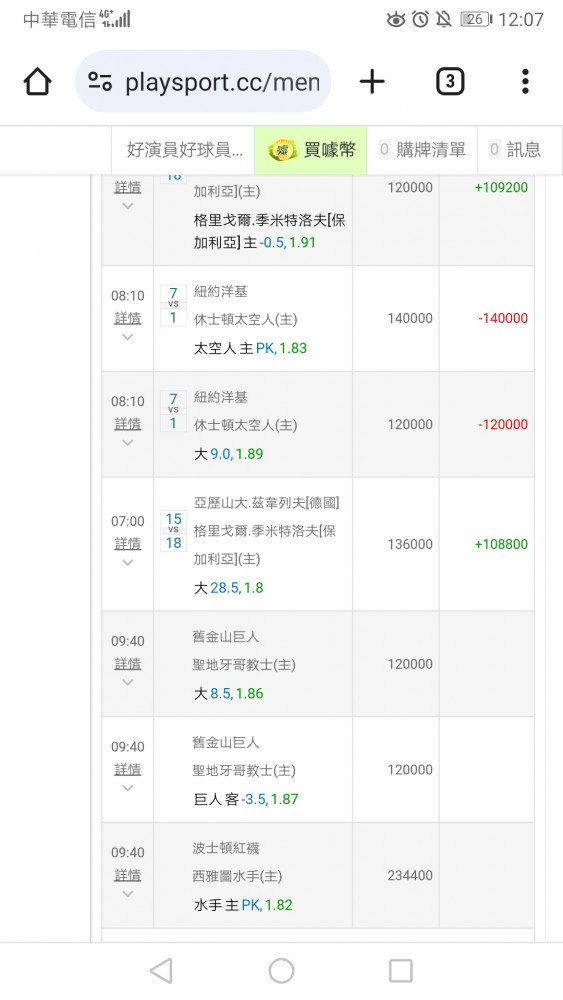
Task: Open 訊息 tab
Action: (x=516, y=150)
